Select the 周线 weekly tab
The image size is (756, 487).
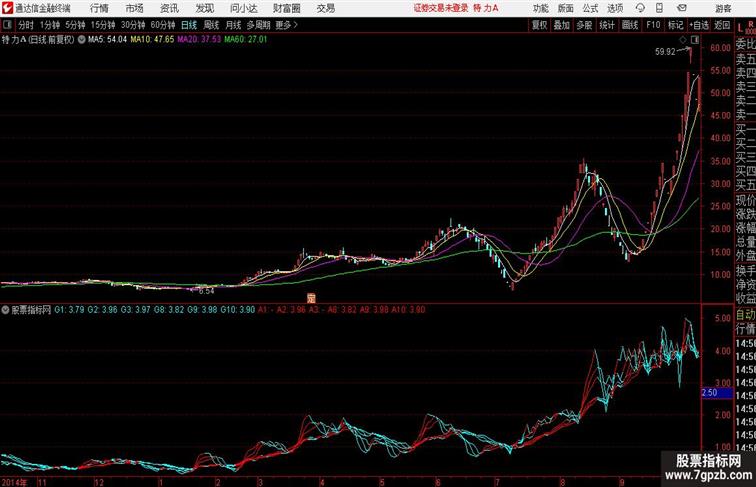(211, 25)
